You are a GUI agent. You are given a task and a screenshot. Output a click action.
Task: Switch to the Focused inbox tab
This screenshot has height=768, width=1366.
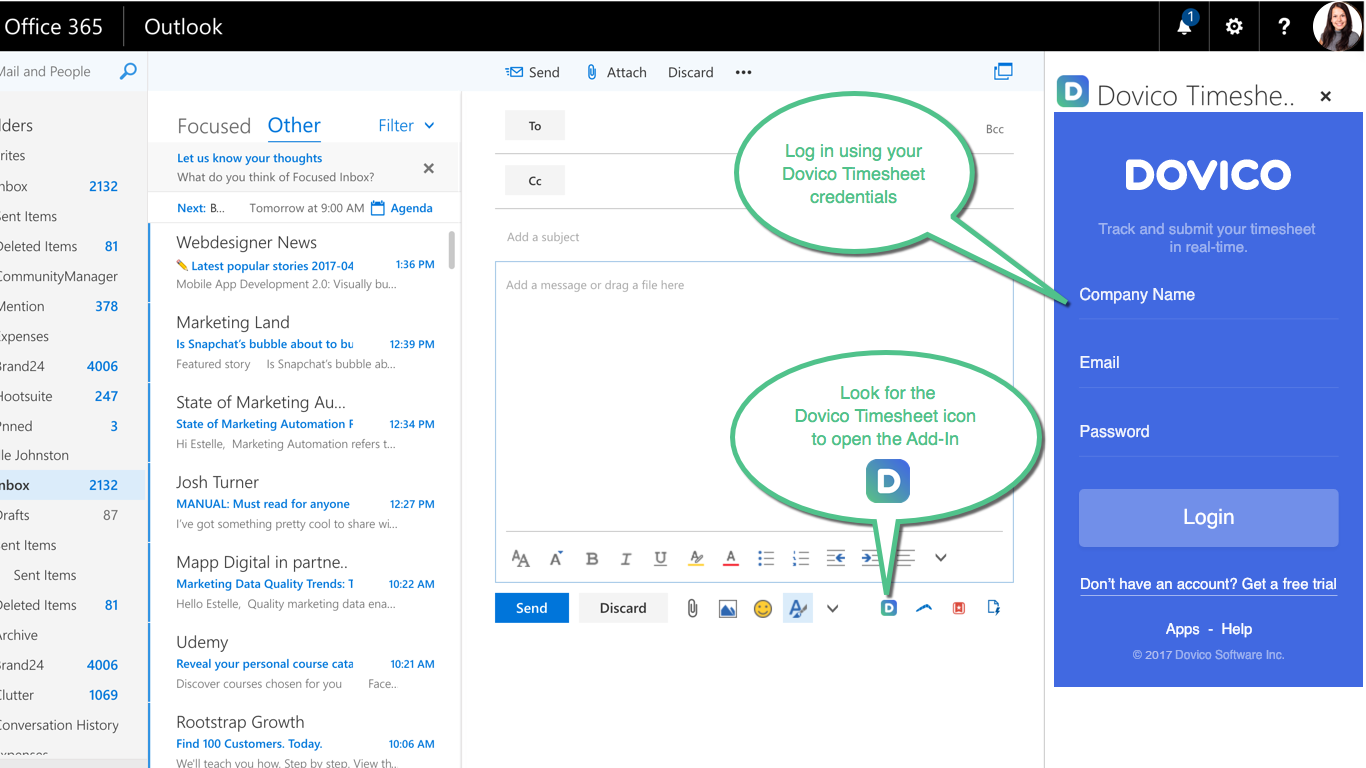214,126
